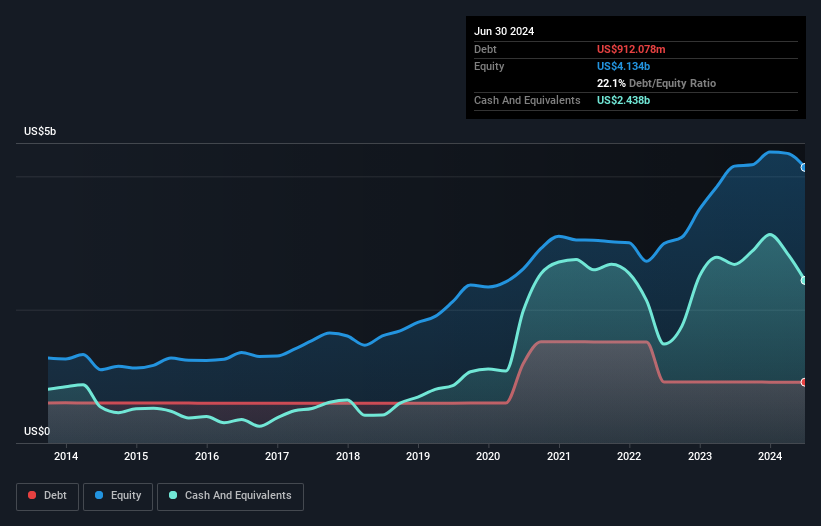This screenshot has width=821, height=526.
Task: Click the blue dot in Equity legend
Action: click(x=99, y=495)
